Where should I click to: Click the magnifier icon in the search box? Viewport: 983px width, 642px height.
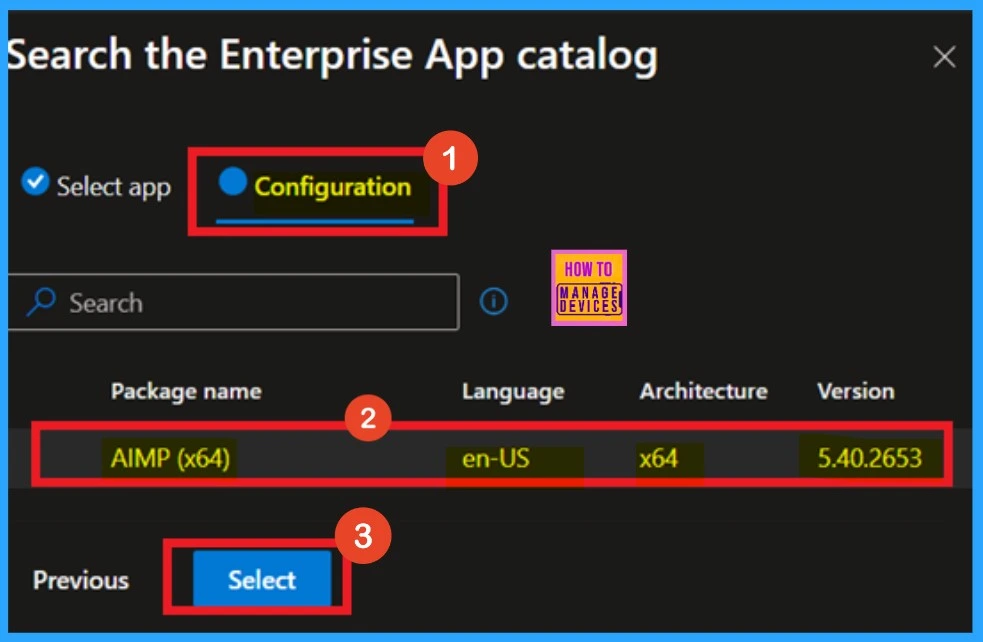pos(41,302)
